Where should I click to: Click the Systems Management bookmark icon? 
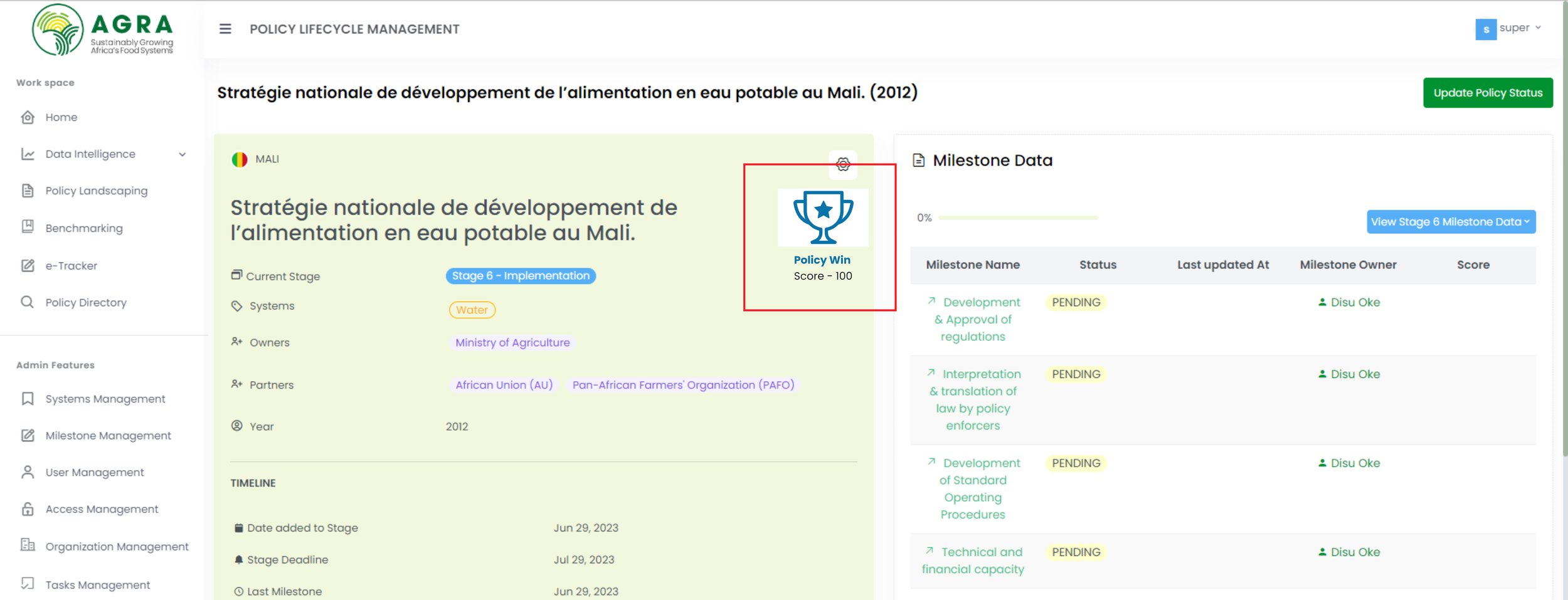[x=28, y=399]
